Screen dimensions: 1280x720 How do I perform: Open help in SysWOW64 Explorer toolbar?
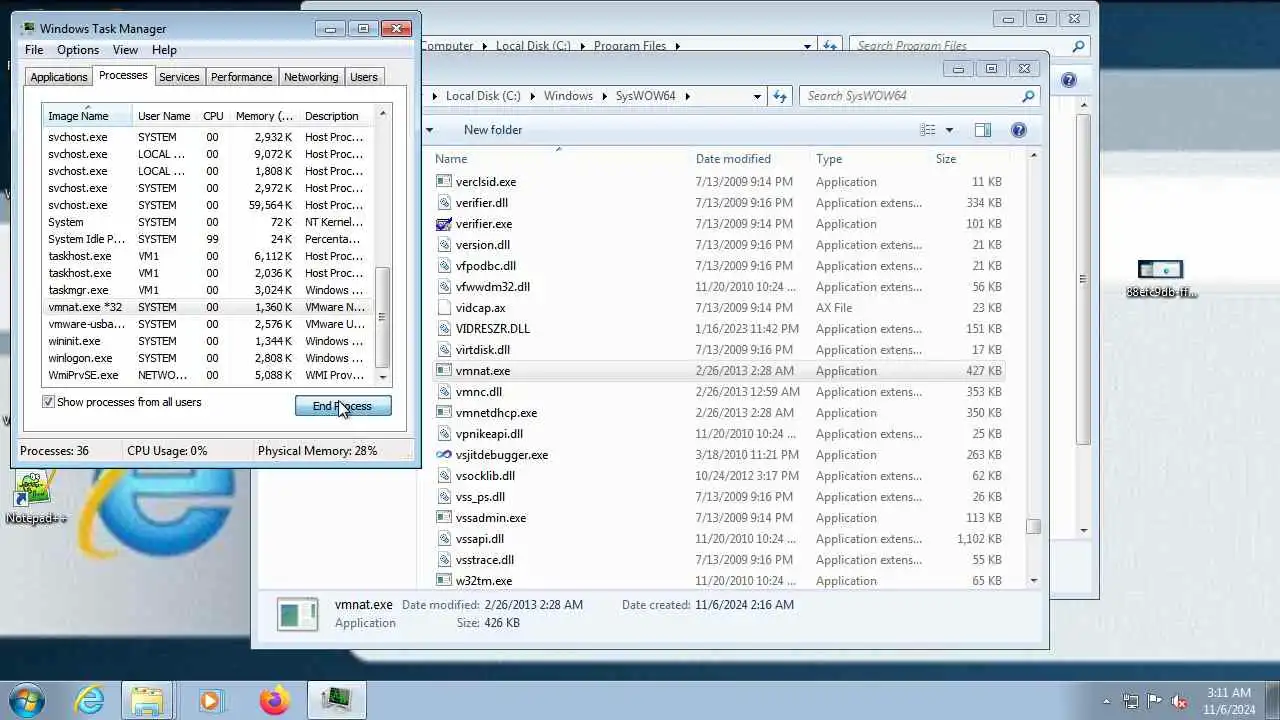tap(1019, 130)
